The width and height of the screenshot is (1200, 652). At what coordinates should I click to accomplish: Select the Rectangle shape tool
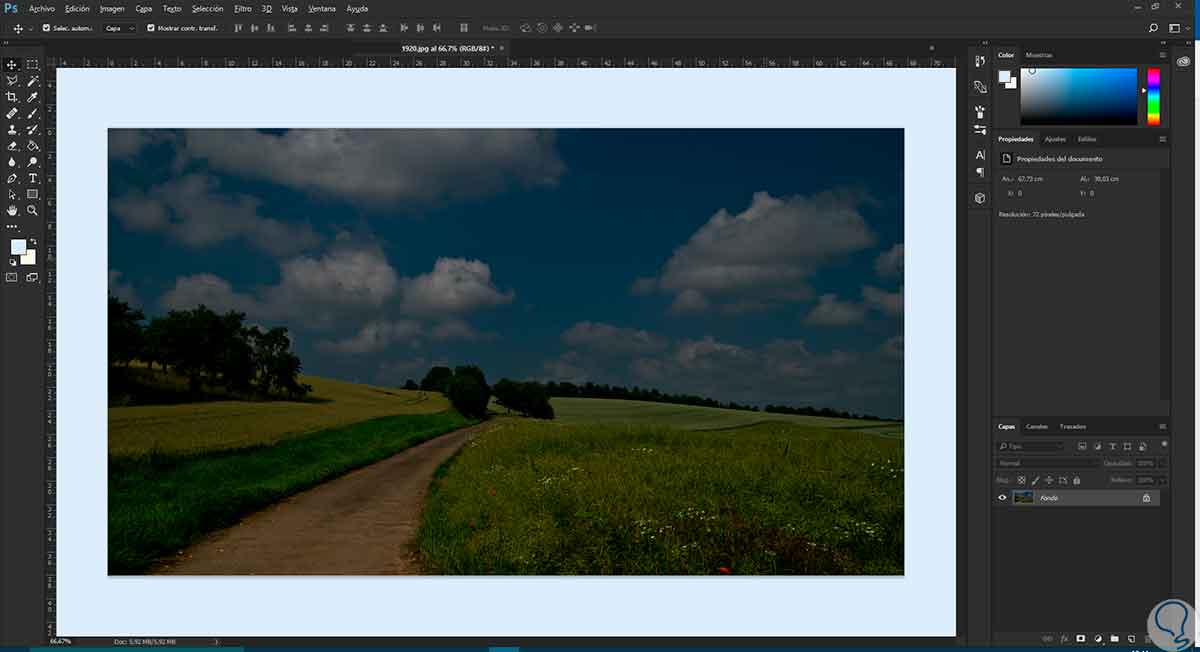33,194
